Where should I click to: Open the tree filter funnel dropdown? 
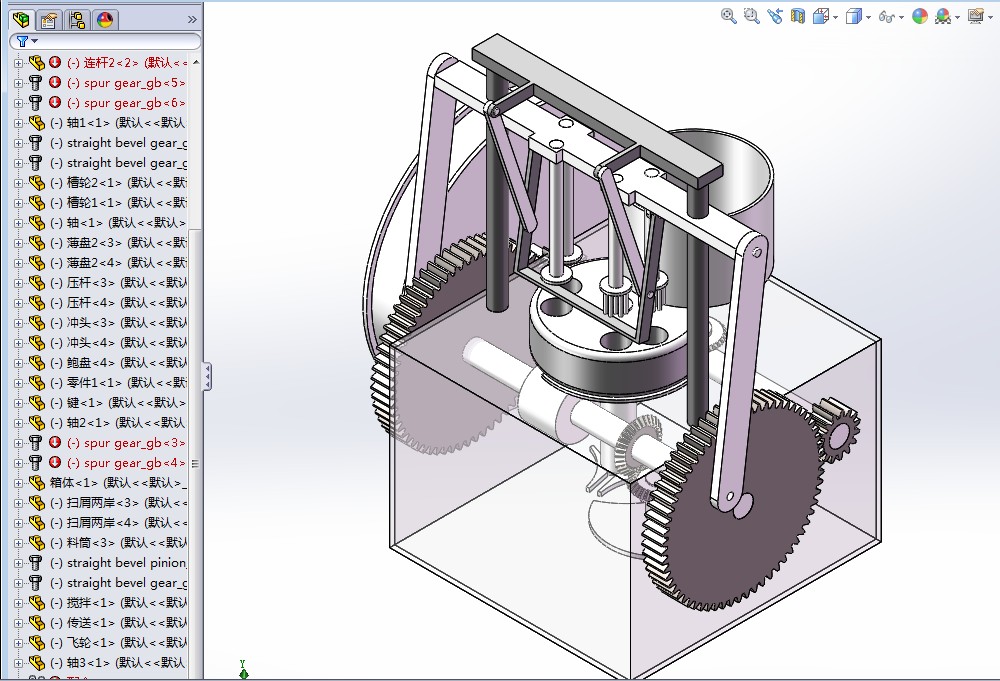[x=26, y=41]
